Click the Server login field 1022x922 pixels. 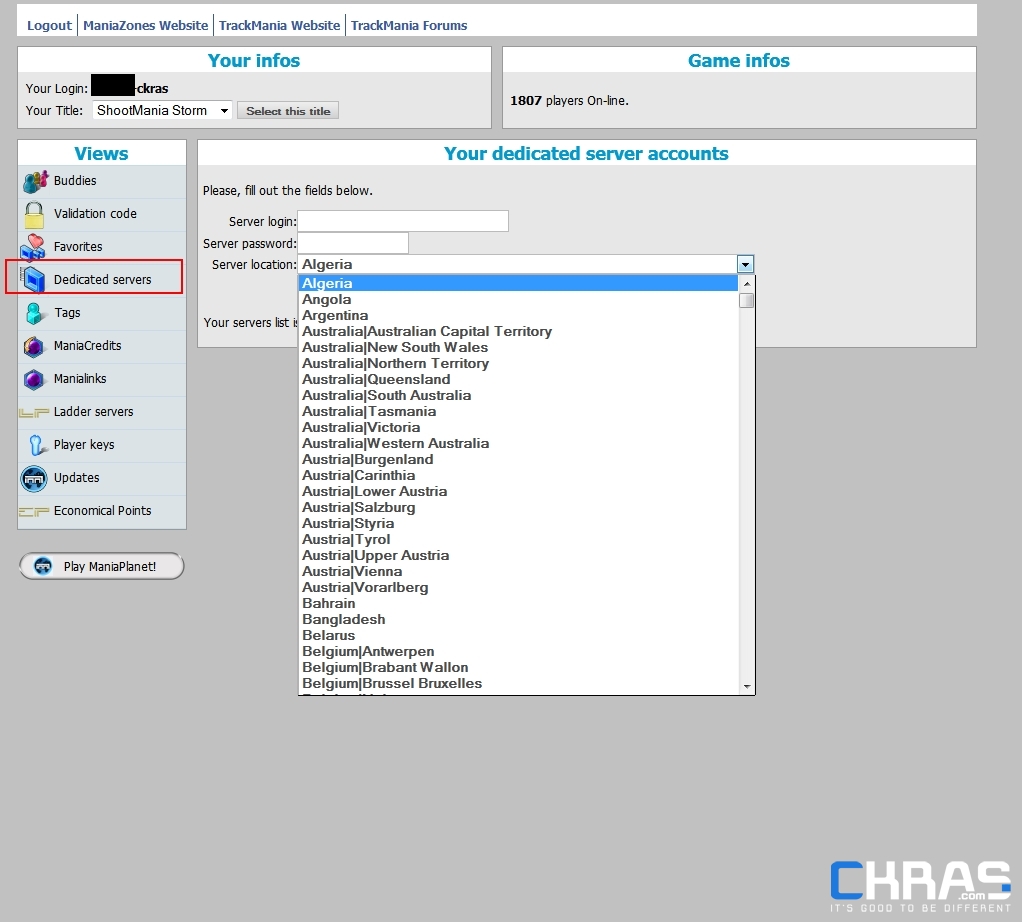click(403, 221)
